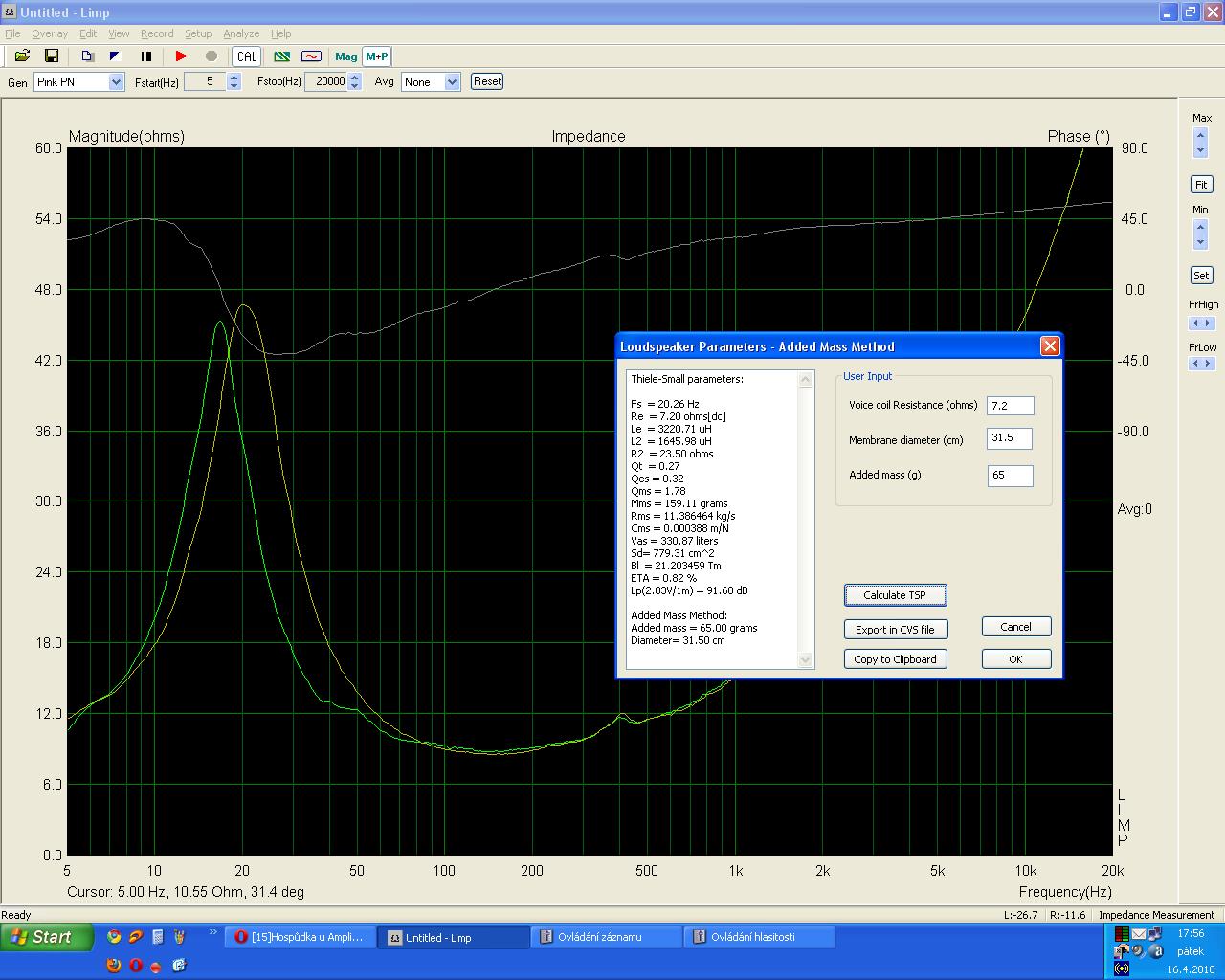Click the FrLow right arrow
Image resolution: width=1225 pixels, height=980 pixels.
[x=1209, y=364]
